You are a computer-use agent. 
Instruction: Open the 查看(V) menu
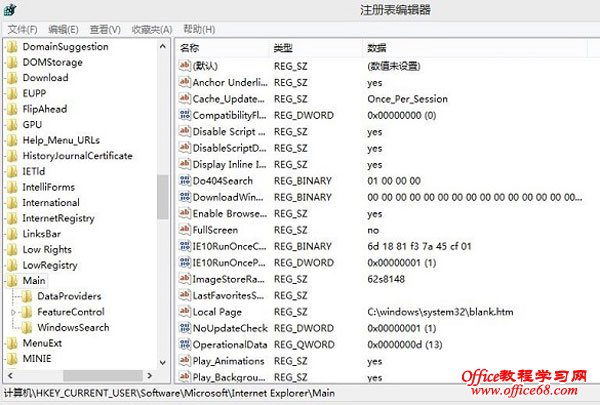pos(105,29)
